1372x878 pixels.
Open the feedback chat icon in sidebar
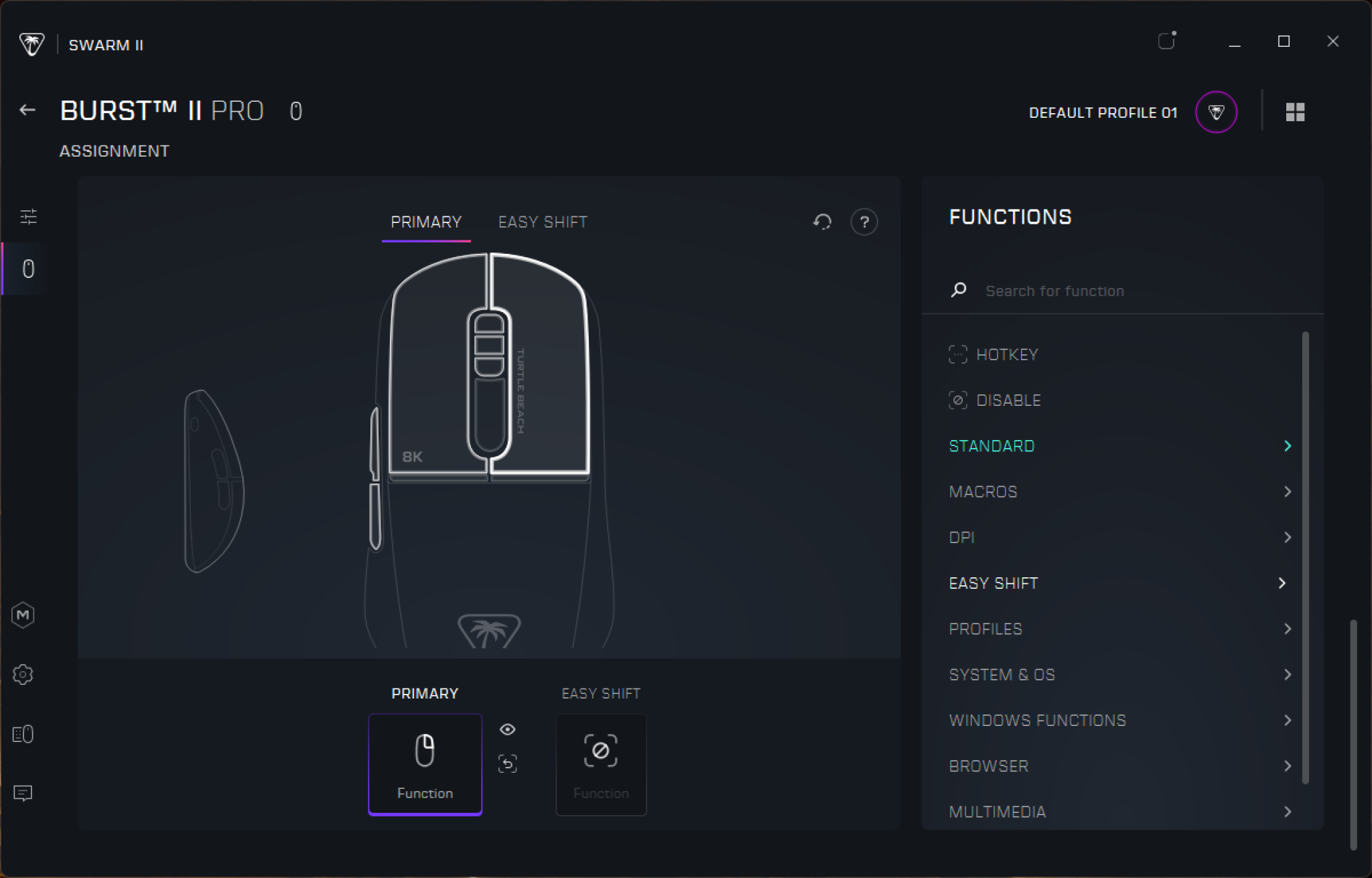click(23, 793)
